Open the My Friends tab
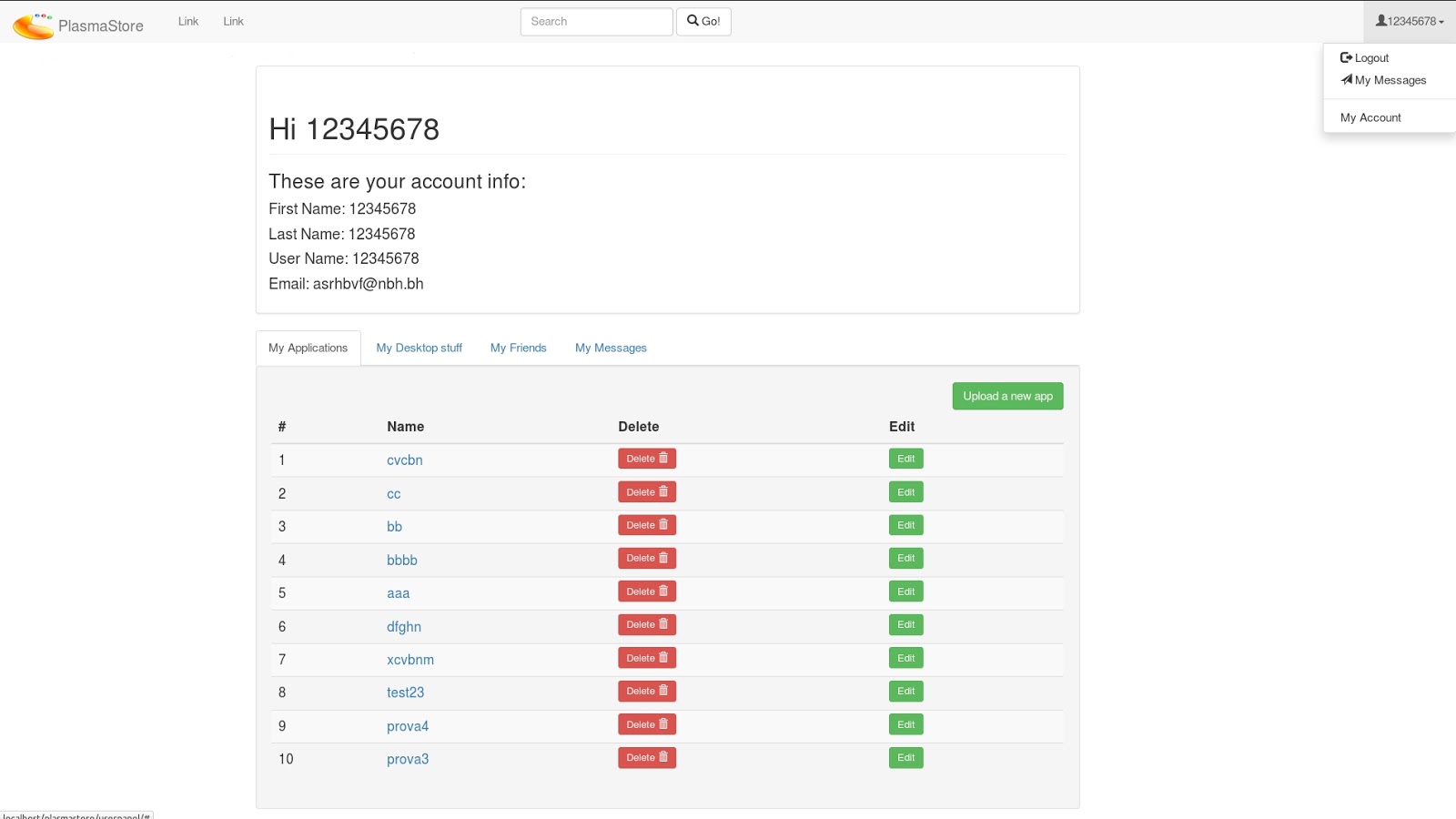This screenshot has height=819, width=1456. pos(518,348)
